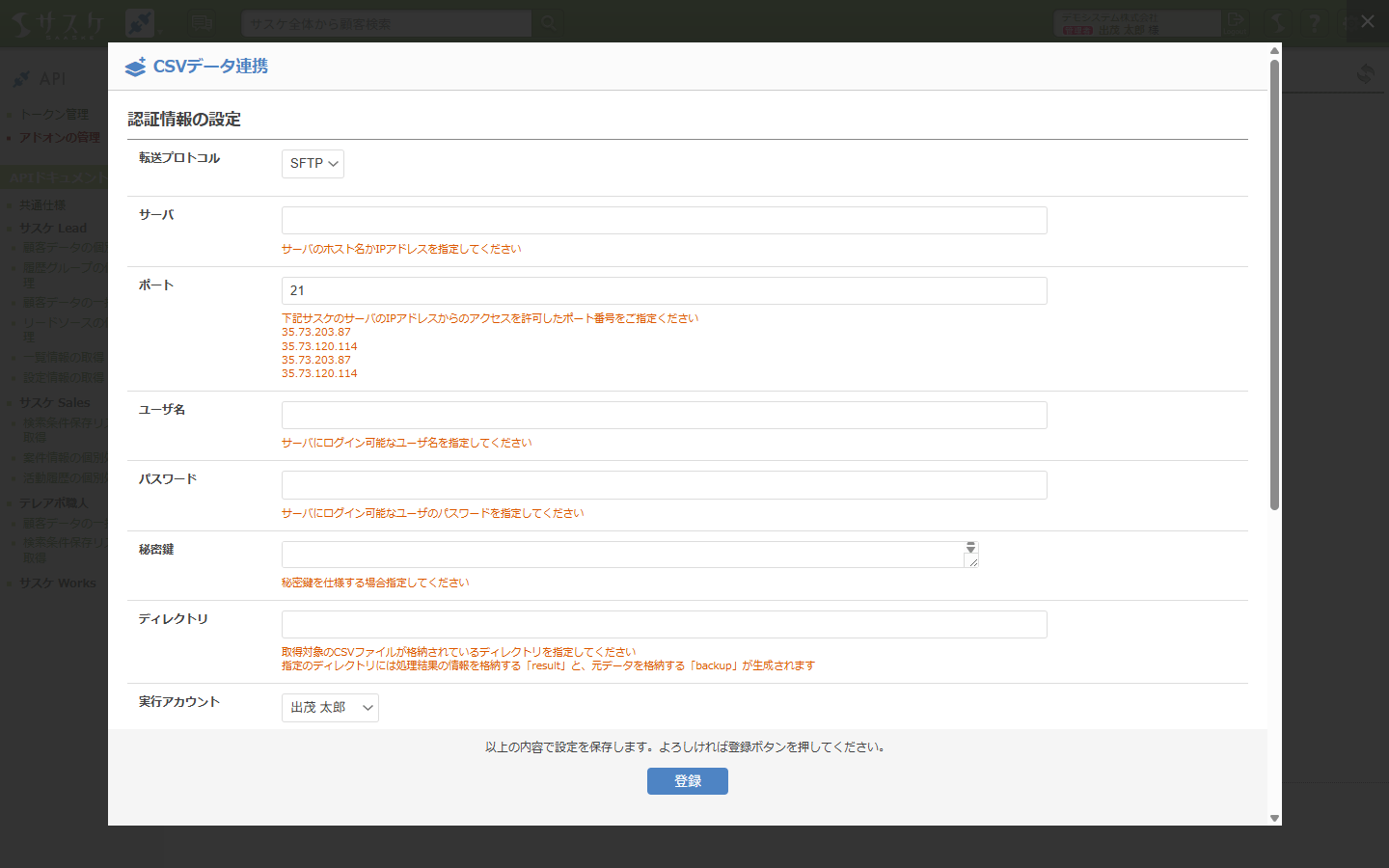The image size is (1389, 868).
Task: Click the scrollbar down arrow
Action: tap(1274, 818)
